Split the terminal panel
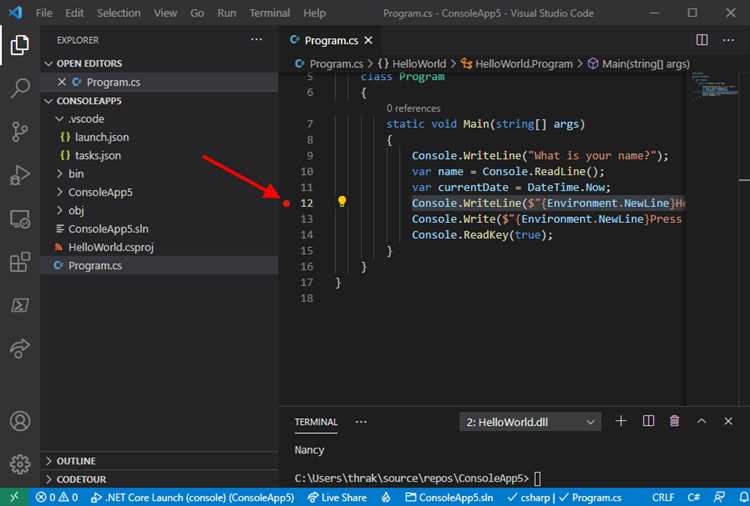The image size is (750, 506). click(x=648, y=421)
